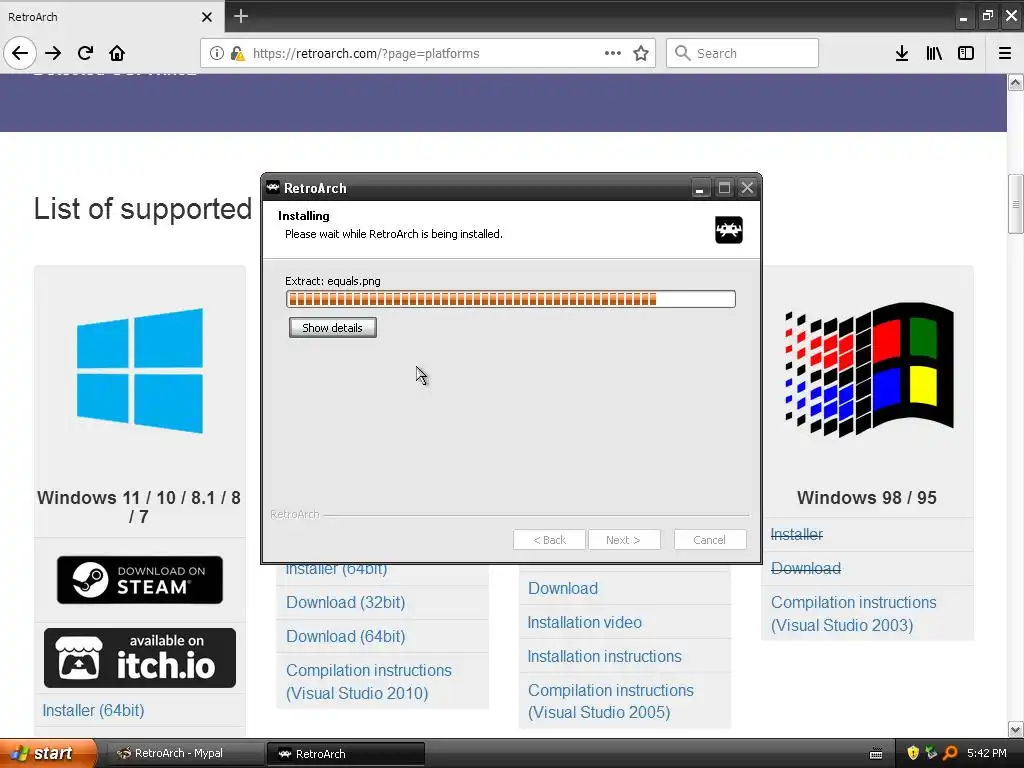Click struck-through Download link under Windows 98 / 95
Image resolution: width=1024 pixels, height=768 pixels.
click(806, 568)
